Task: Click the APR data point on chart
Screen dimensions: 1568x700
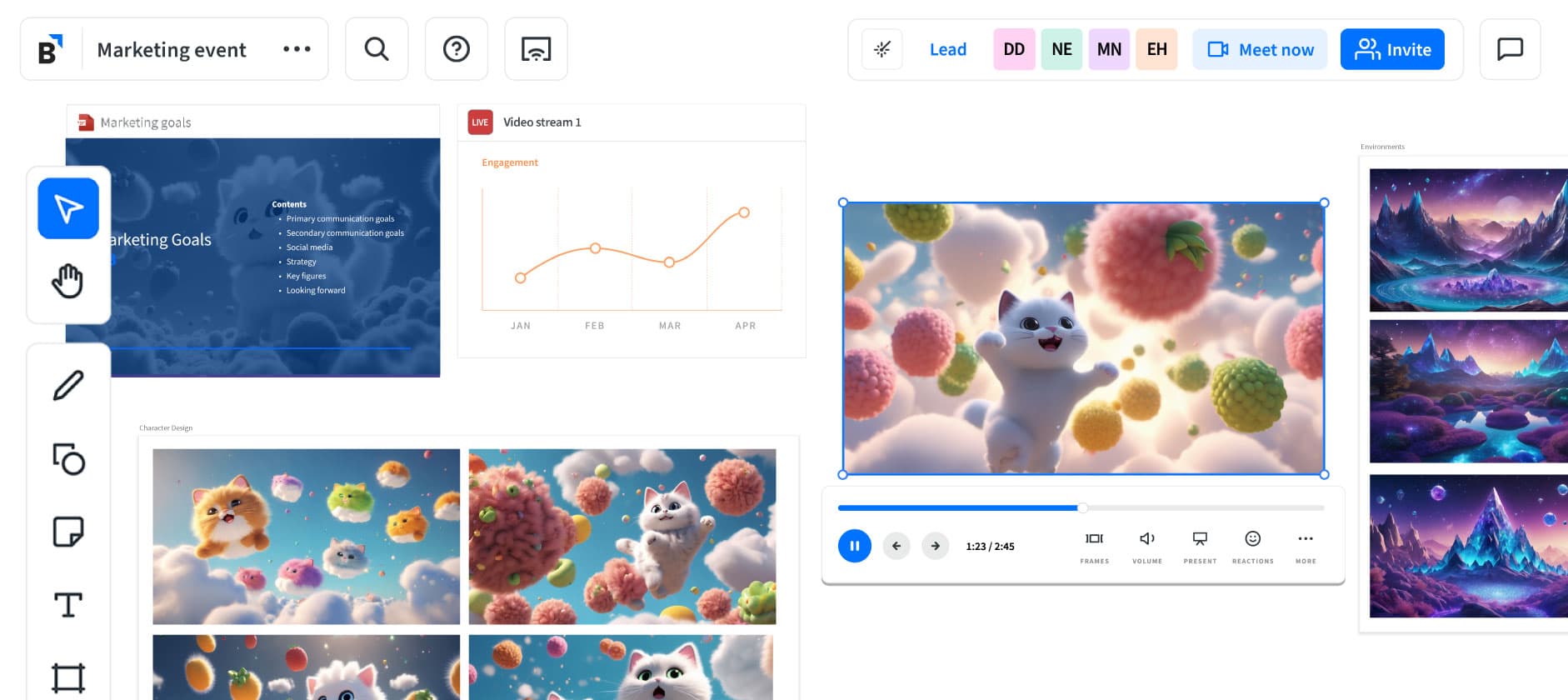Action: (744, 212)
